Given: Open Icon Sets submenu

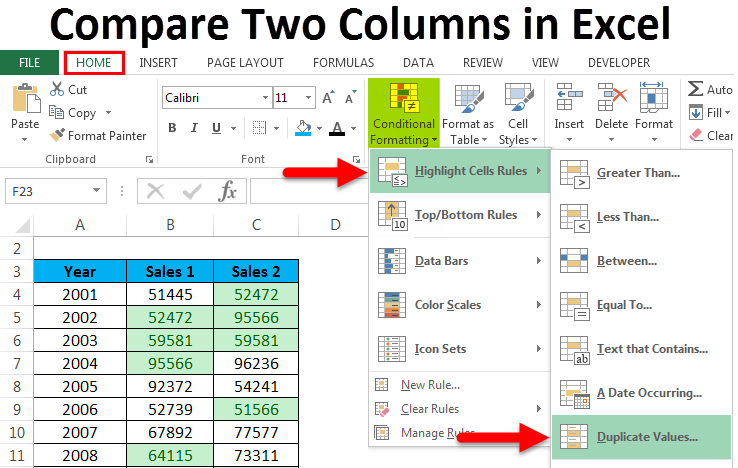Looking at the screenshot, I should [x=460, y=349].
